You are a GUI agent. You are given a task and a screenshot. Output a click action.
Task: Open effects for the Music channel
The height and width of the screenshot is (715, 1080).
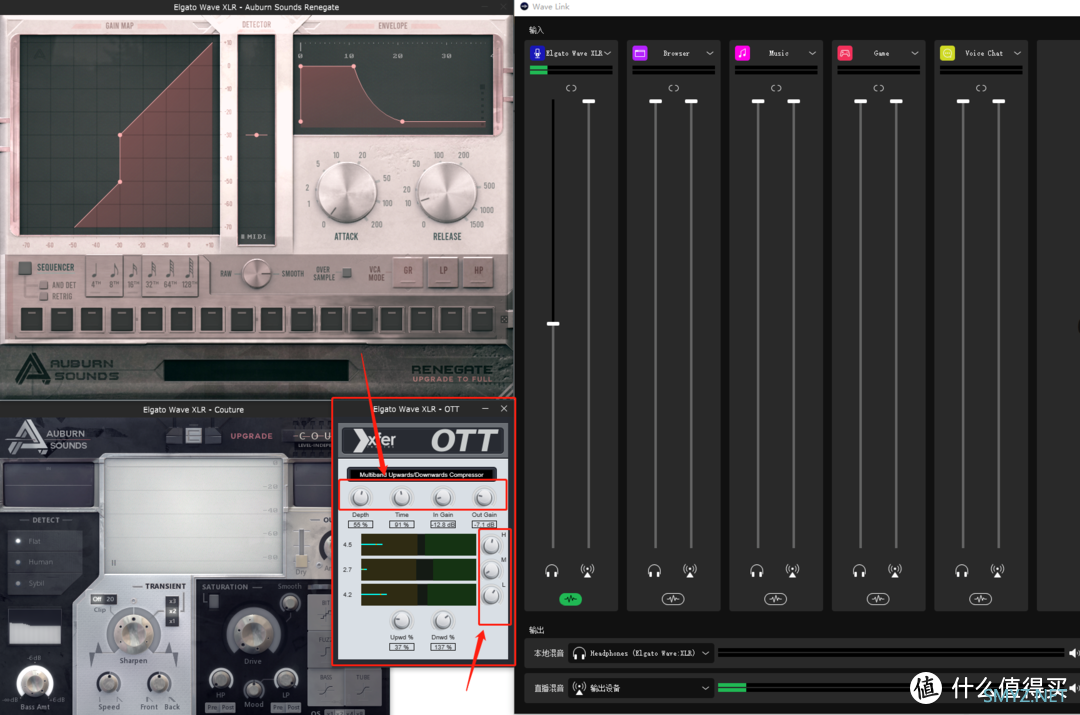click(x=776, y=599)
